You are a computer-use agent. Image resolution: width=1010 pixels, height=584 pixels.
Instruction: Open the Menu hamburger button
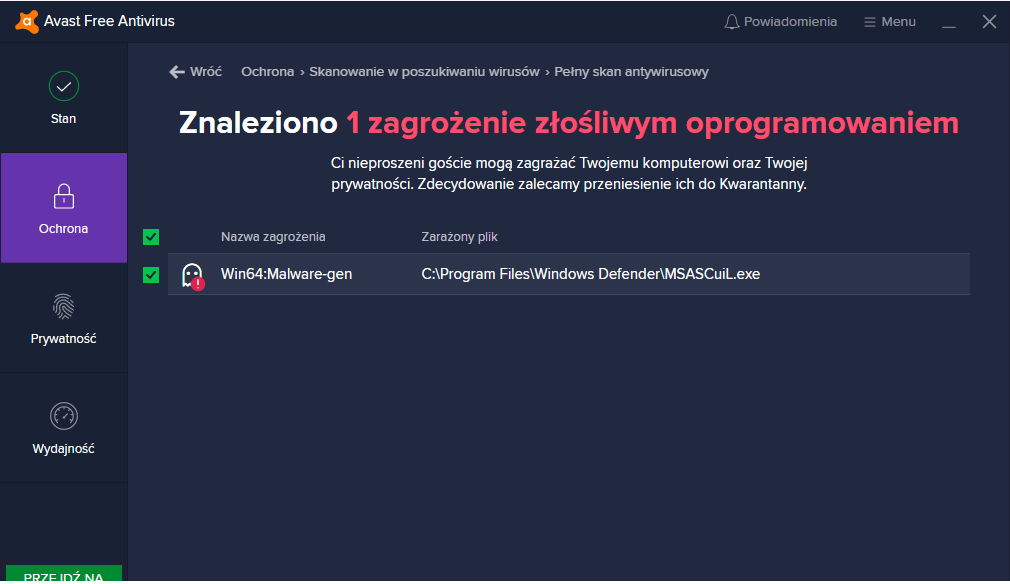pyautogui.click(x=890, y=22)
